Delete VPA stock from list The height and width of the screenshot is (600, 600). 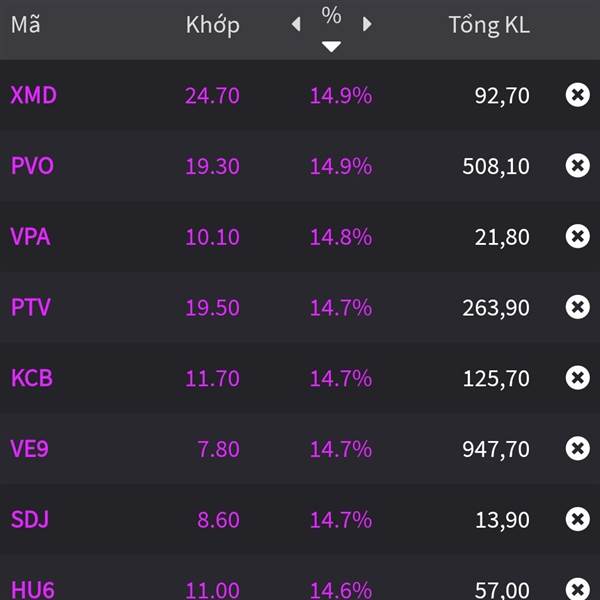click(x=578, y=236)
